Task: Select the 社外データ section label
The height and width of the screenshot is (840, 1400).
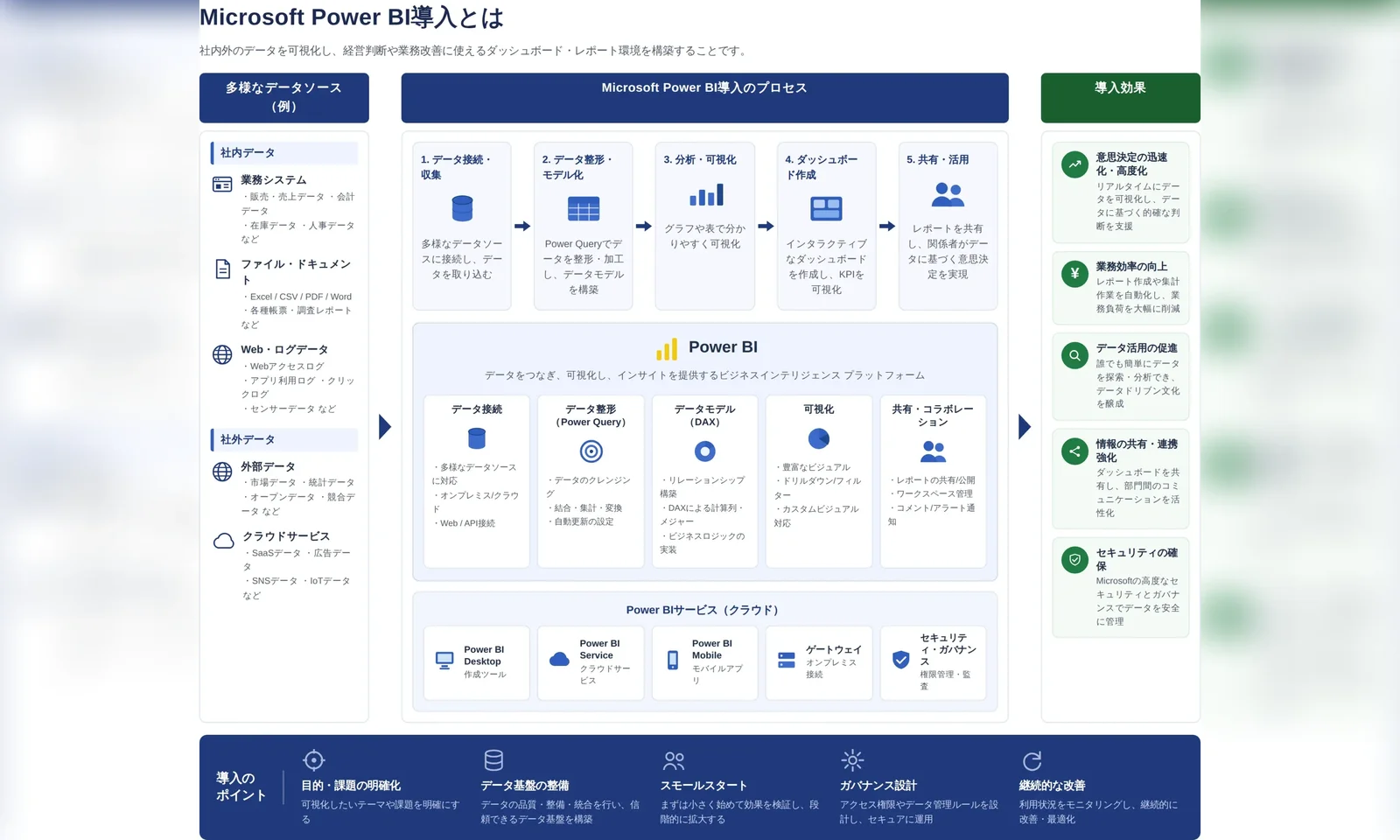Action: [284, 439]
